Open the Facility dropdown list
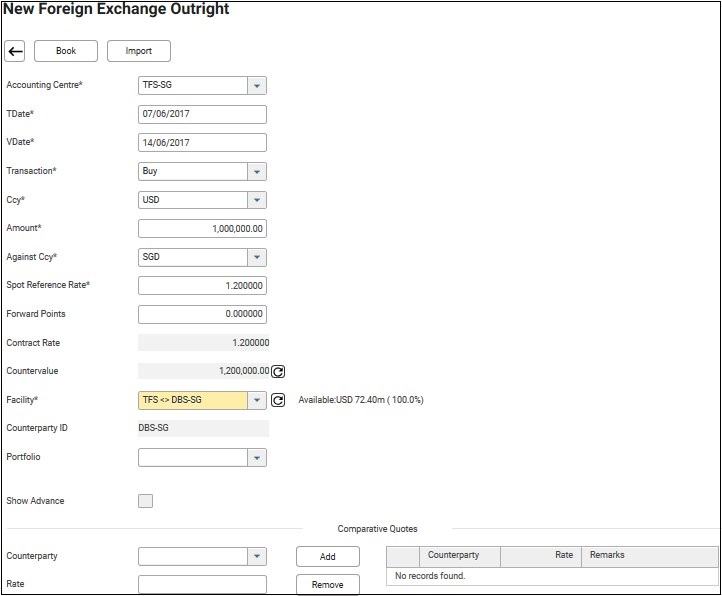 click(257, 400)
